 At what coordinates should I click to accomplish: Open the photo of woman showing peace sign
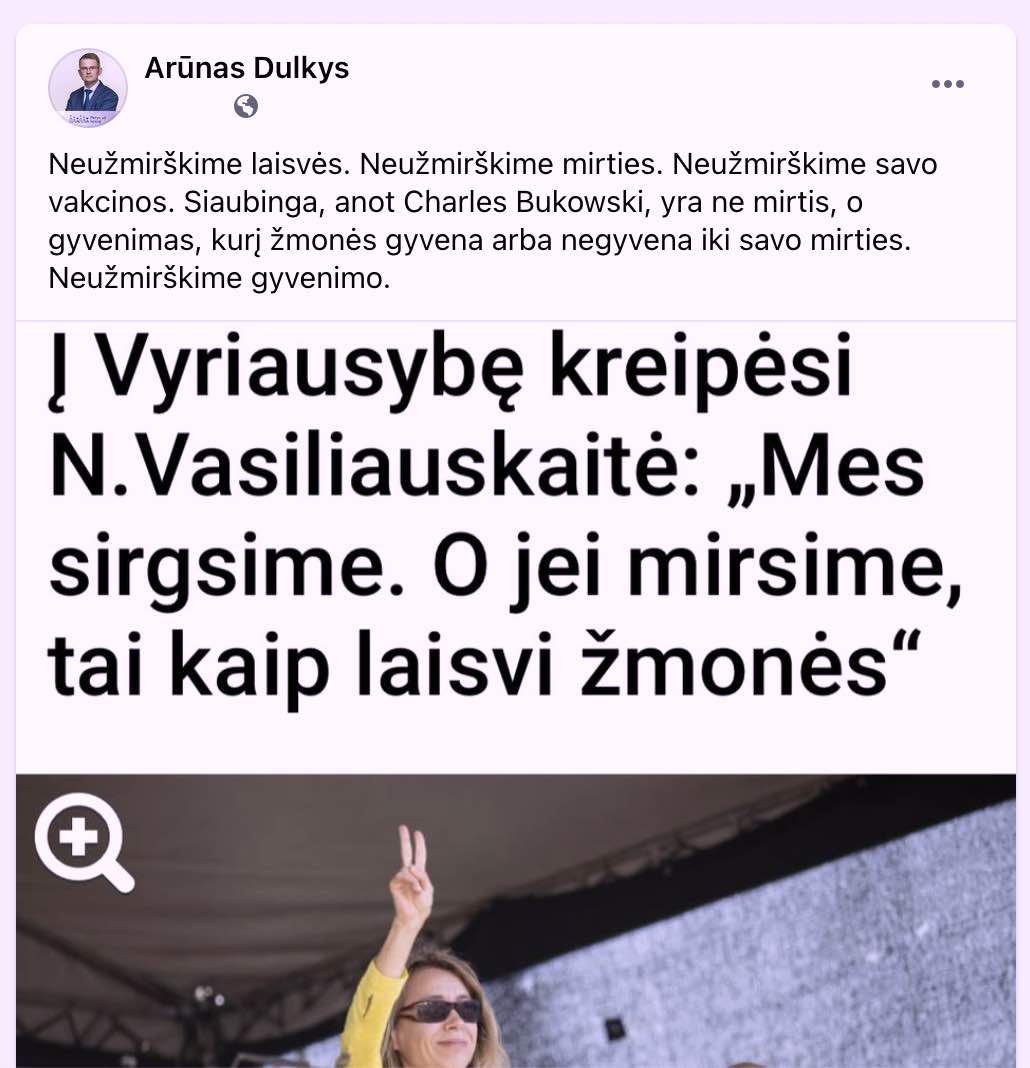(516, 921)
